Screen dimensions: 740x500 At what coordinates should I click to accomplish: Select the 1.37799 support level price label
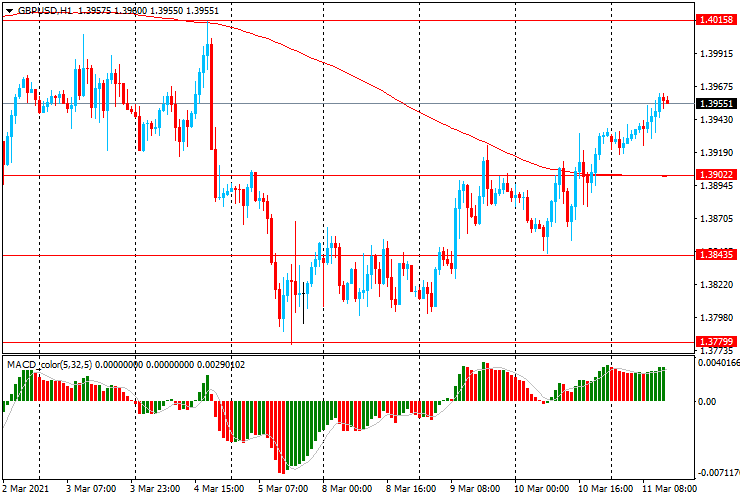pos(716,341)
